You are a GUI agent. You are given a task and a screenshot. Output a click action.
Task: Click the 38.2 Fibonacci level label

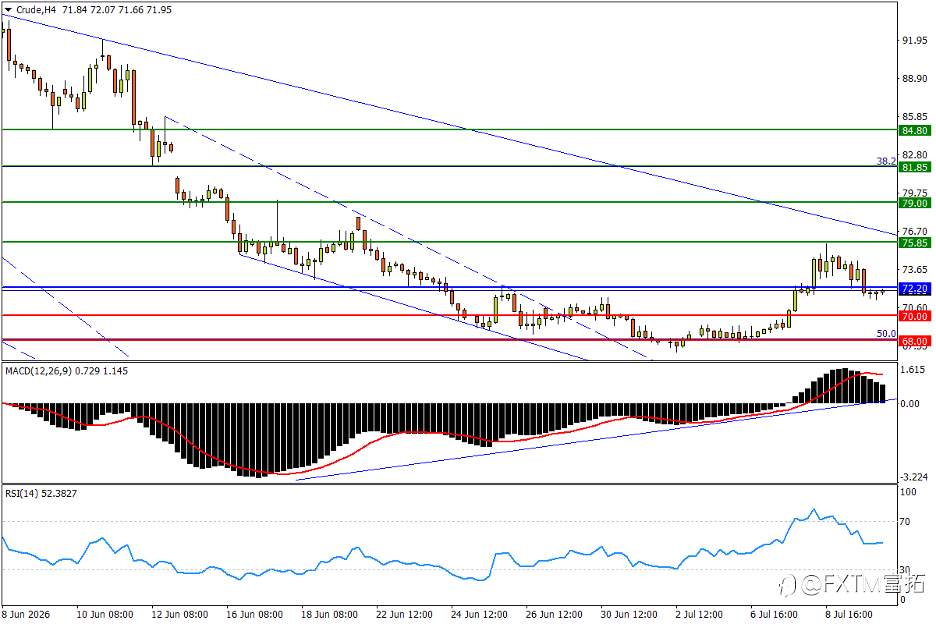point(886,161)
